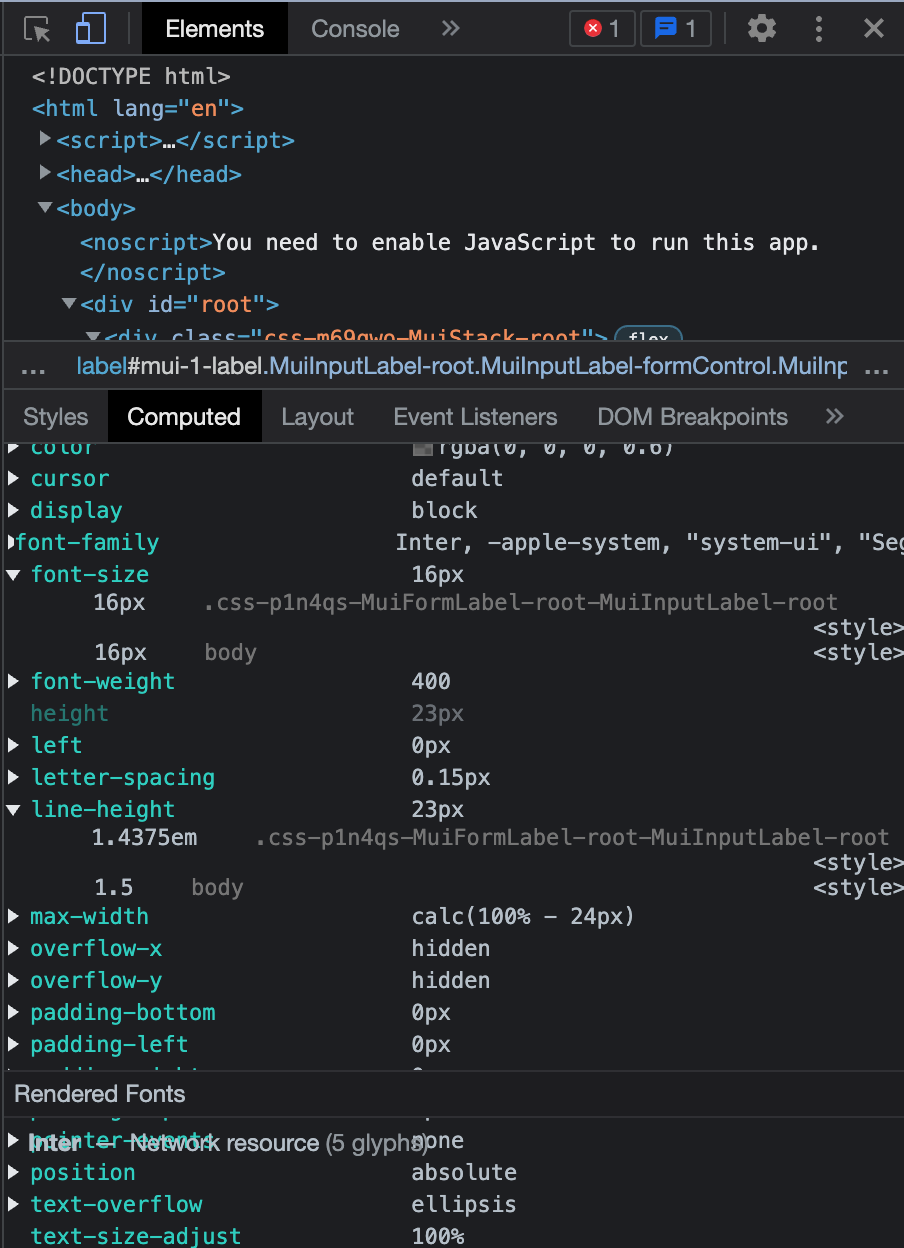Viewport: 904px width, 1248px height.
Task: Open DevTools settings via the gear icon
Action: [761, 28]
